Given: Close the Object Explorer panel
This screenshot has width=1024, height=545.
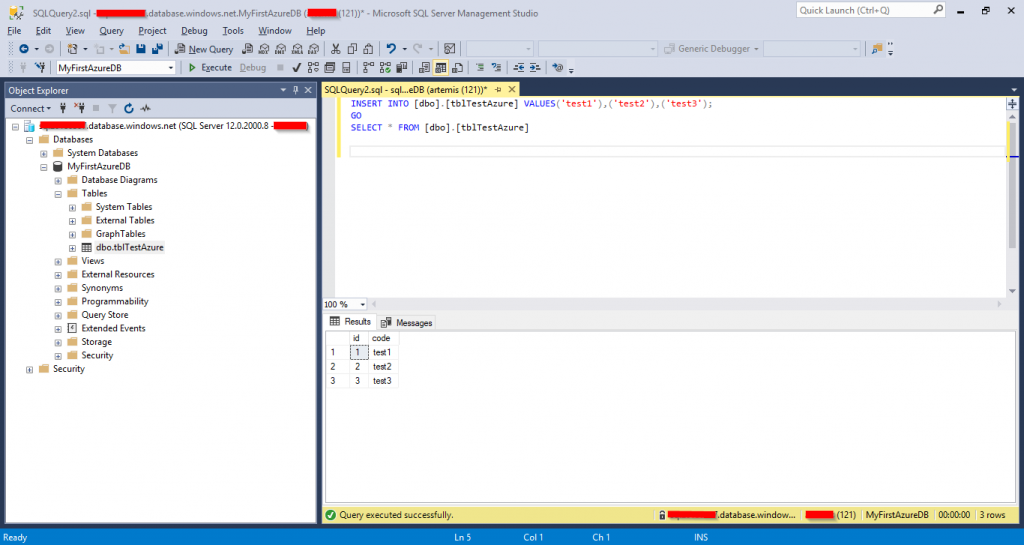Looking at the screenshot, I should coord(308,90).
